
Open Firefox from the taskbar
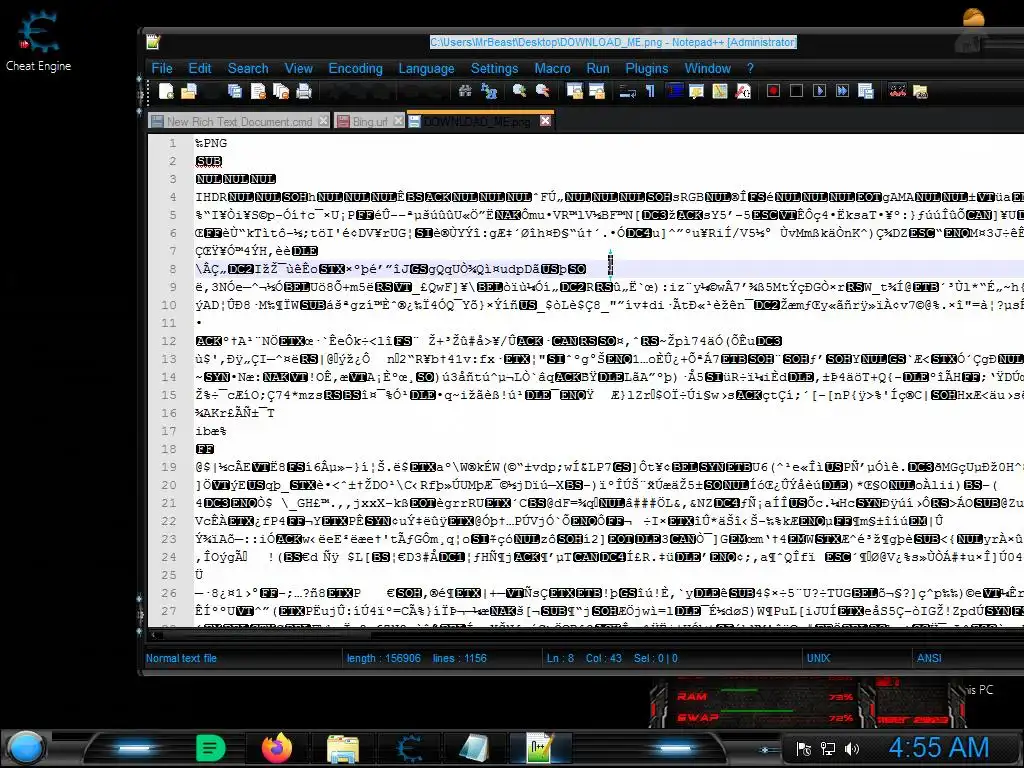tap(277, 748)
